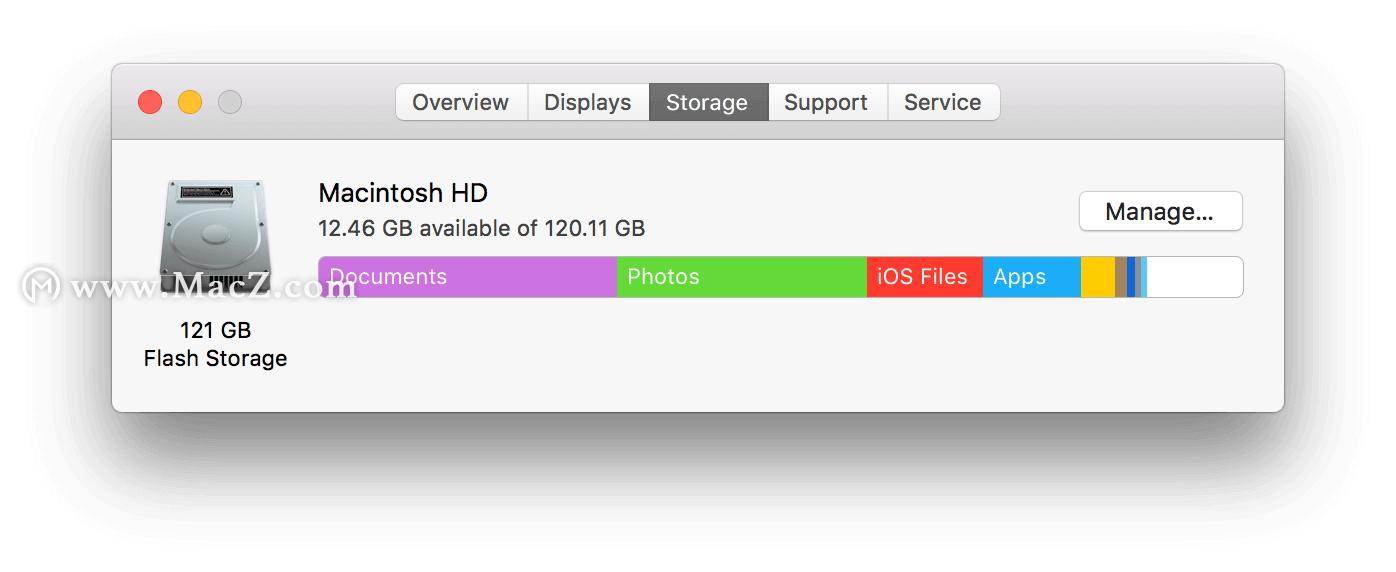Show the Service tab

coord(942,102)
